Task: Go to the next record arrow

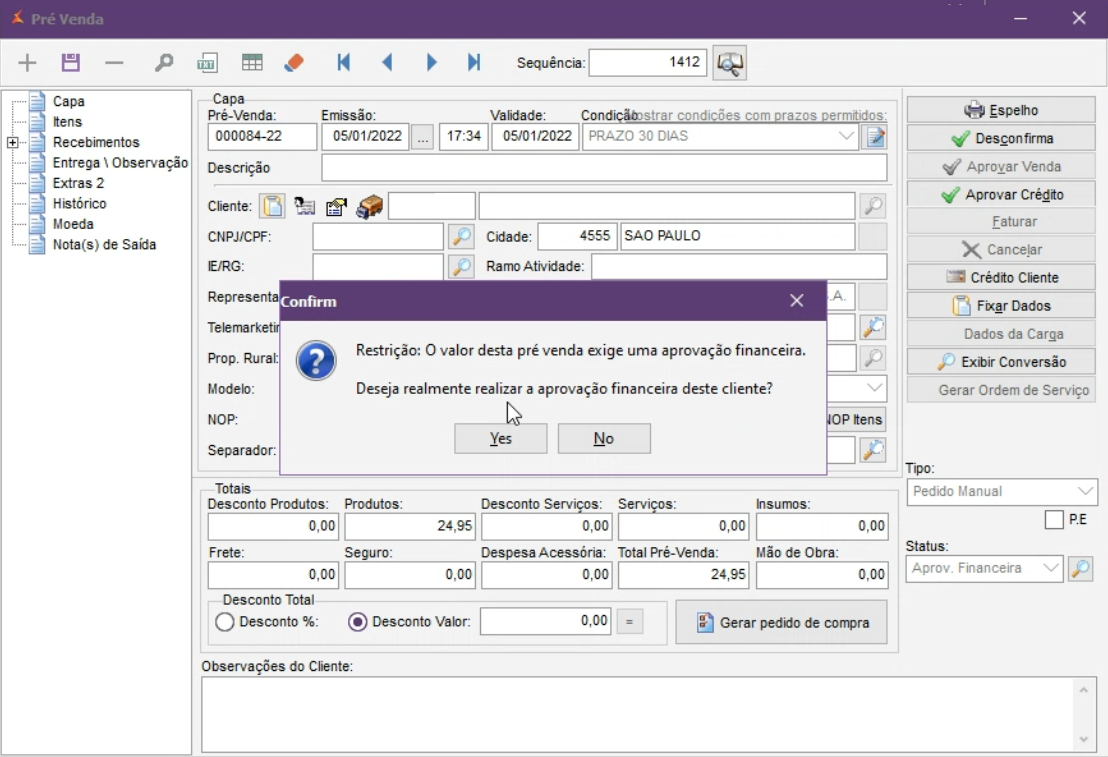Action: tap(432, 63)
